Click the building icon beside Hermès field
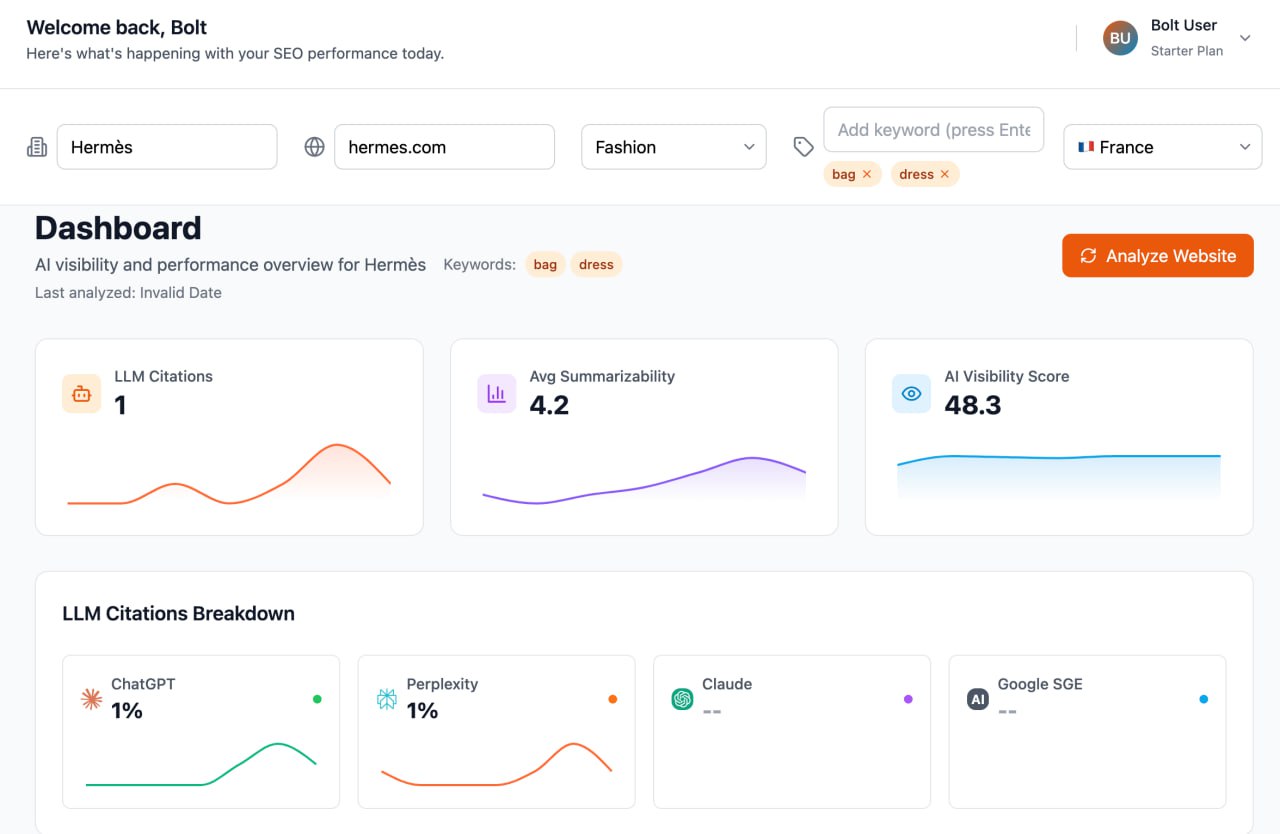Image resolution: width=1280 pixels, height=834 pixels. click(37, 147)
